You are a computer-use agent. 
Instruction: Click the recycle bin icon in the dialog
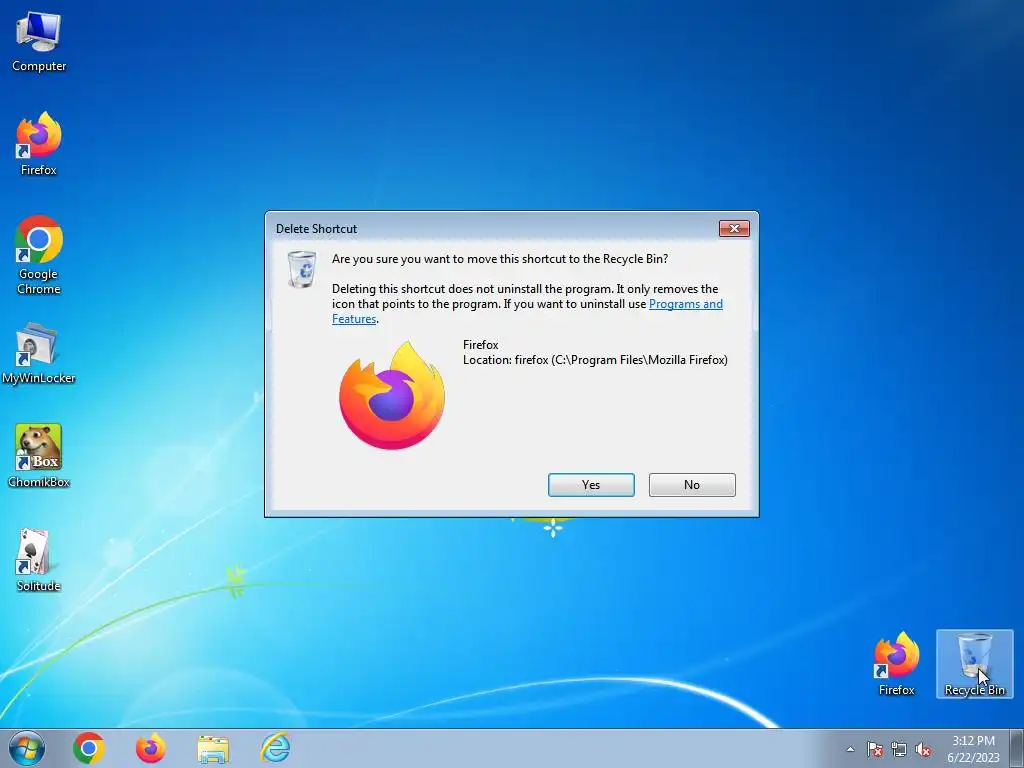coord(302,268)
